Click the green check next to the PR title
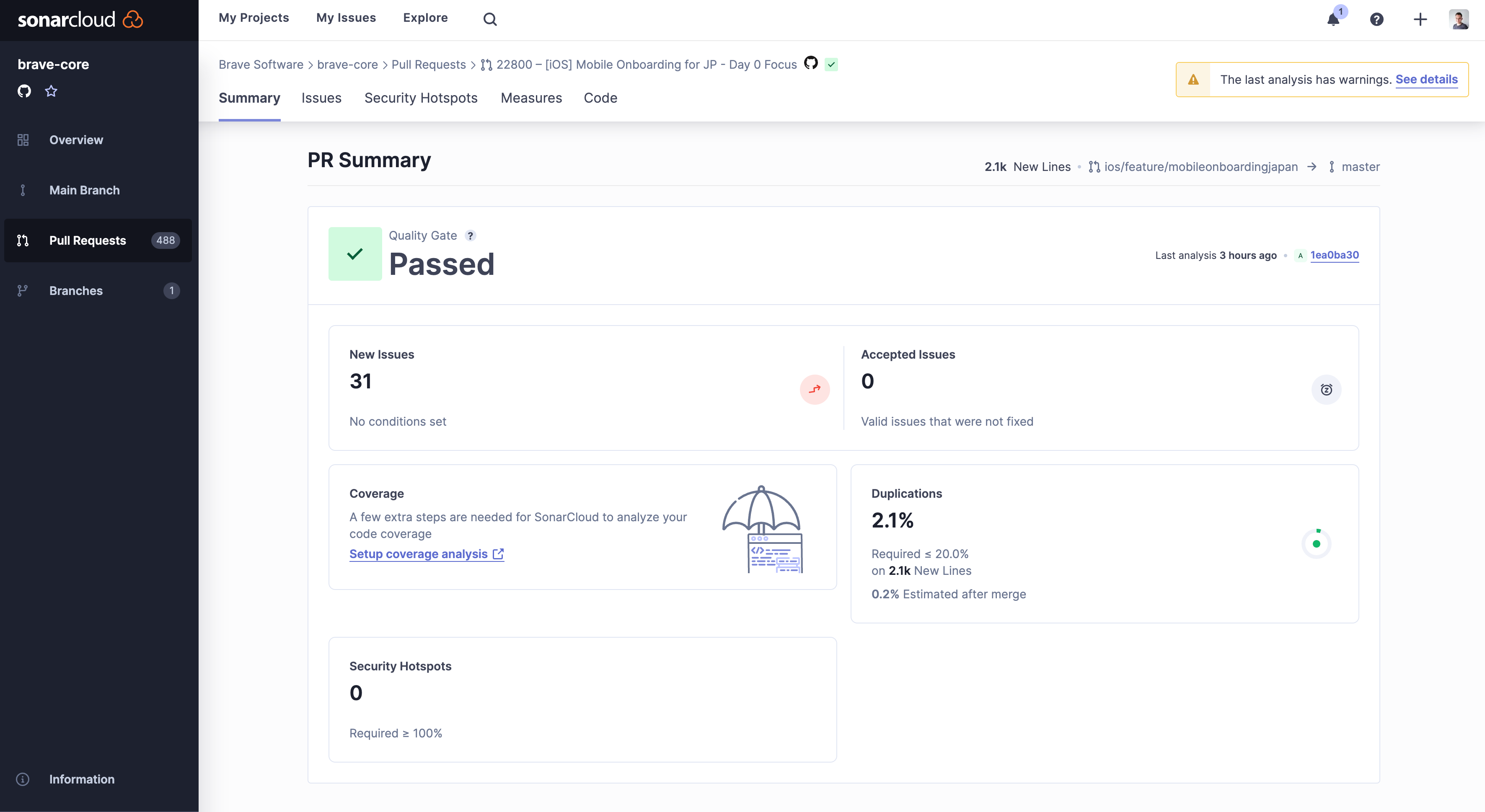 click(831, 64)
